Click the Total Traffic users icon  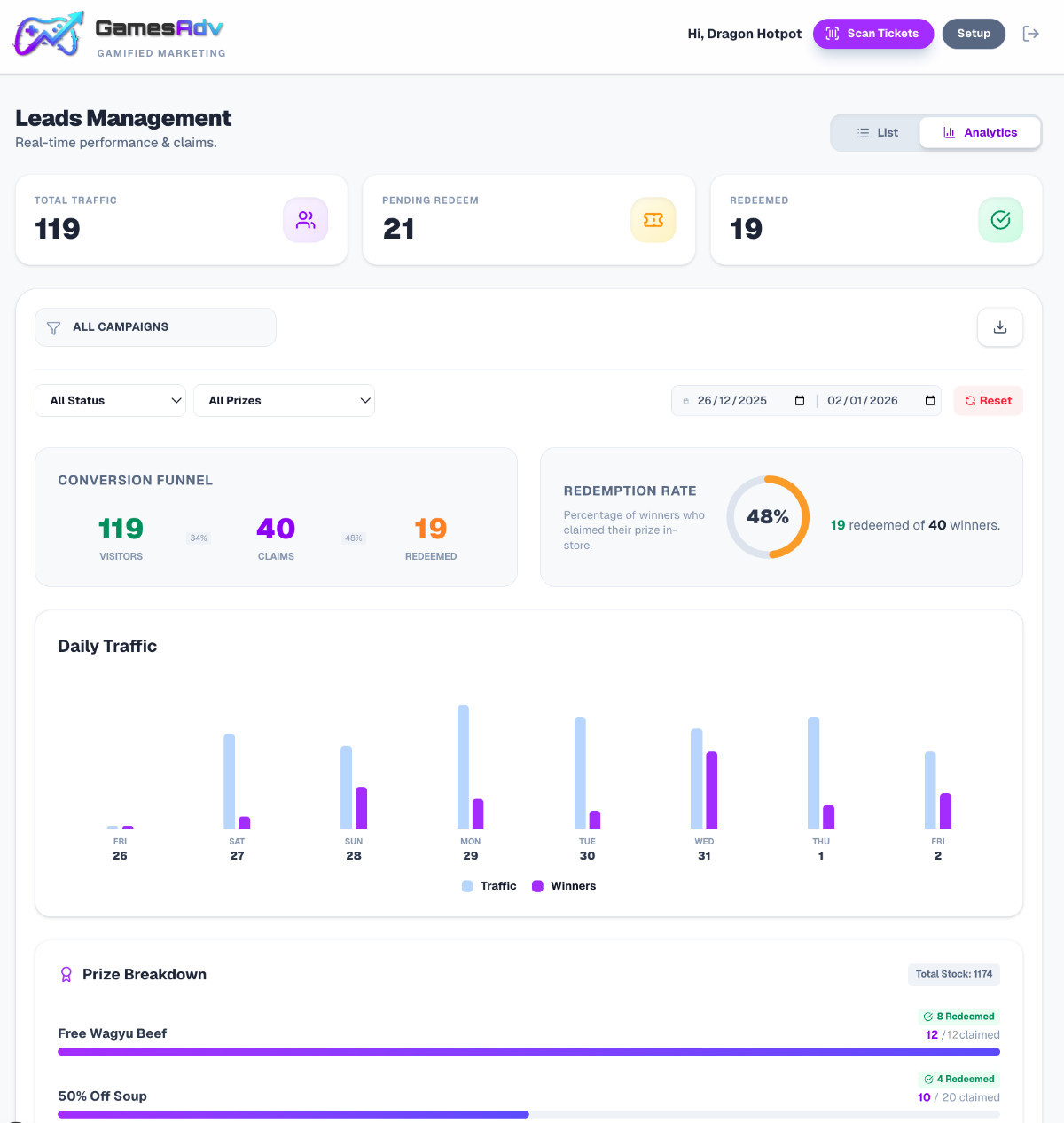pos(306,220)
